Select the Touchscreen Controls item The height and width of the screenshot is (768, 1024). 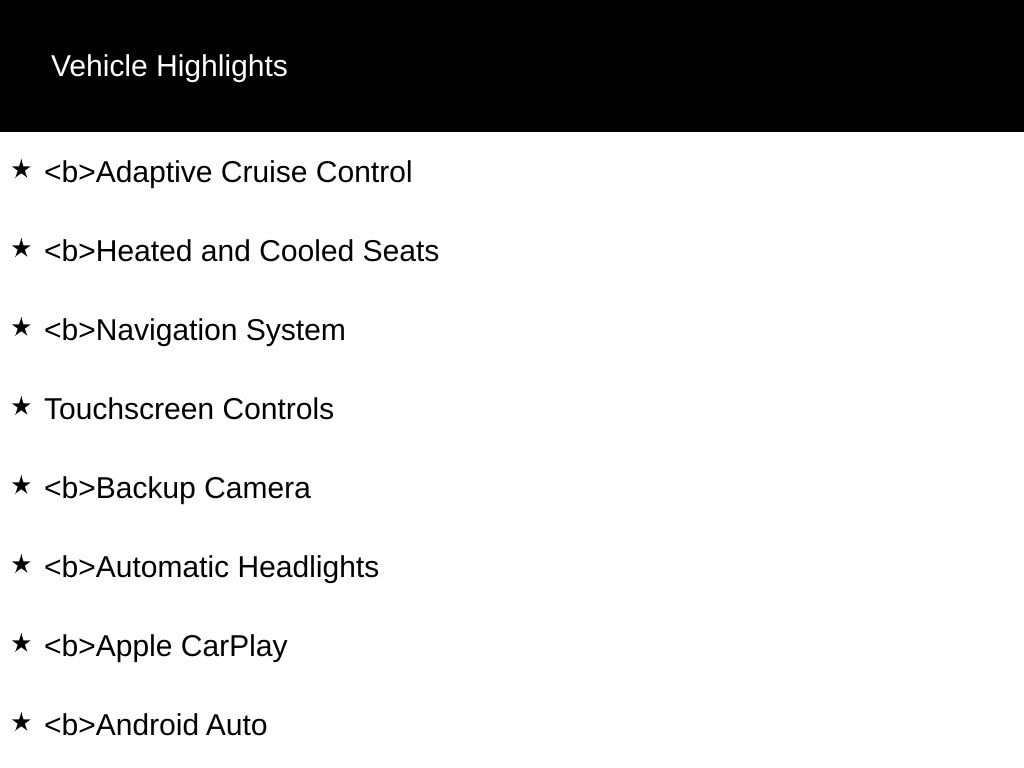point(189,409)
